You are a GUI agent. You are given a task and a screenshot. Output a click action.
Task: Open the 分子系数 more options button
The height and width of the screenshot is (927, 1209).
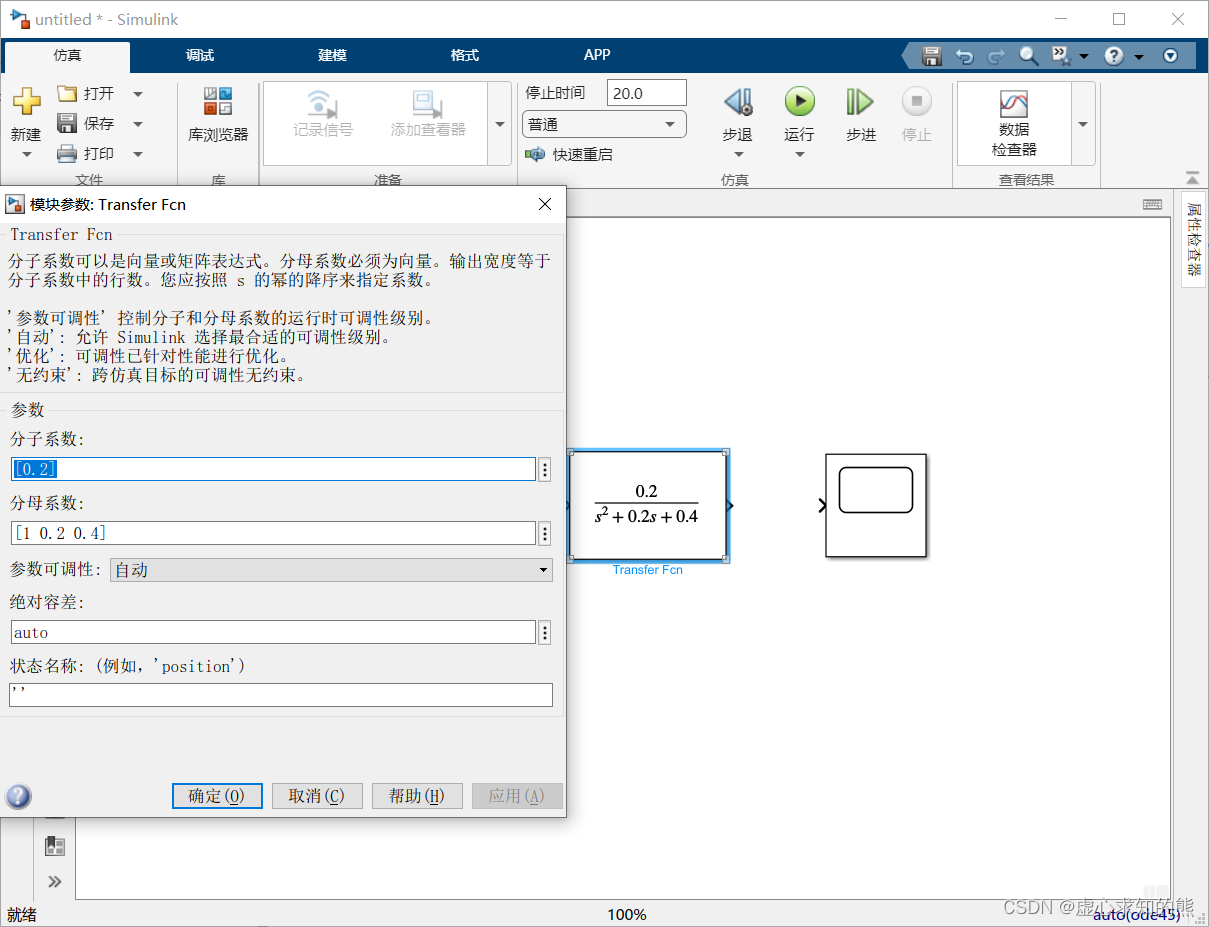545,470
